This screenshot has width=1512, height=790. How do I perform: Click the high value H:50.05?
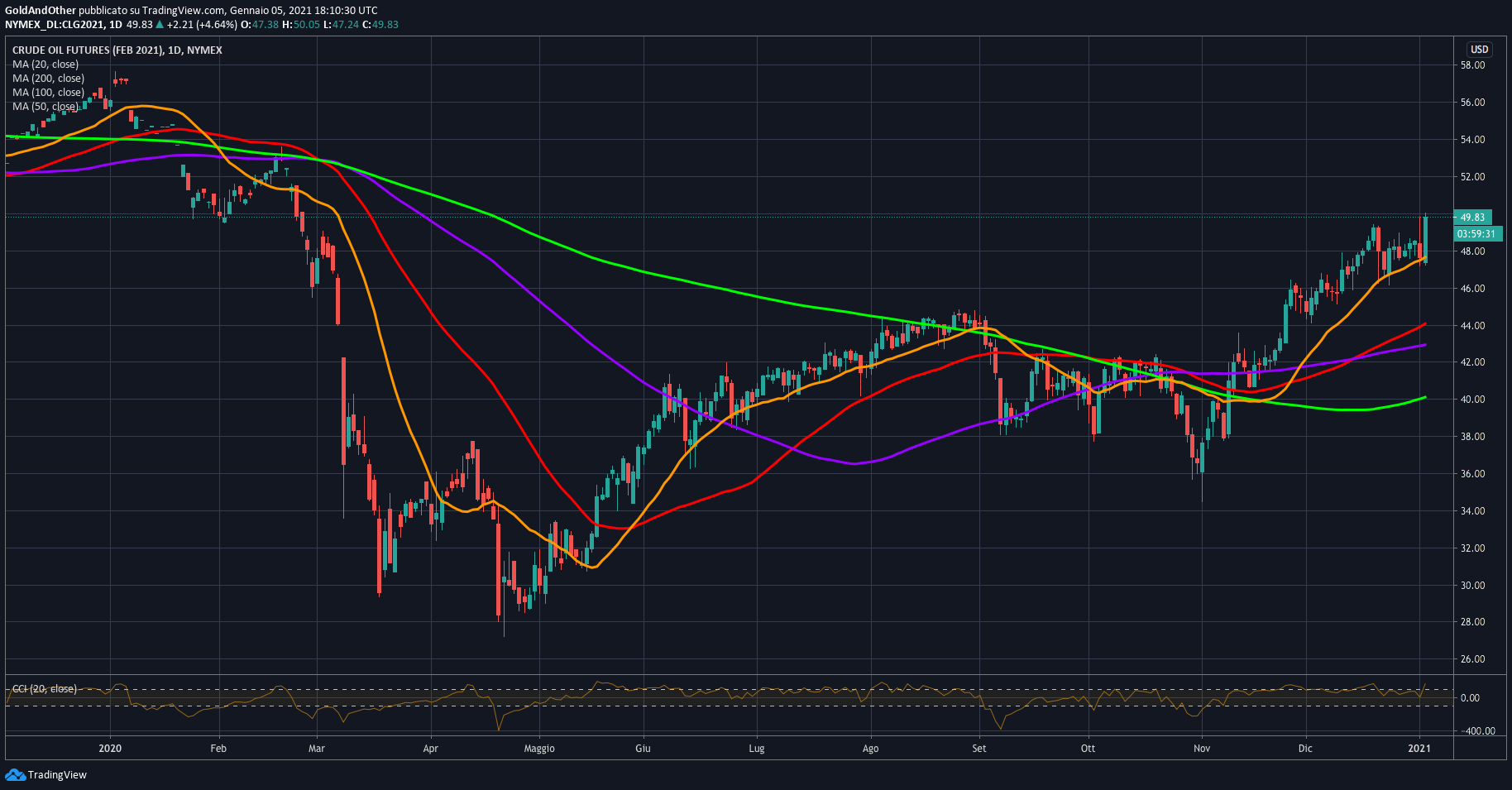click(x=301, y=25)
